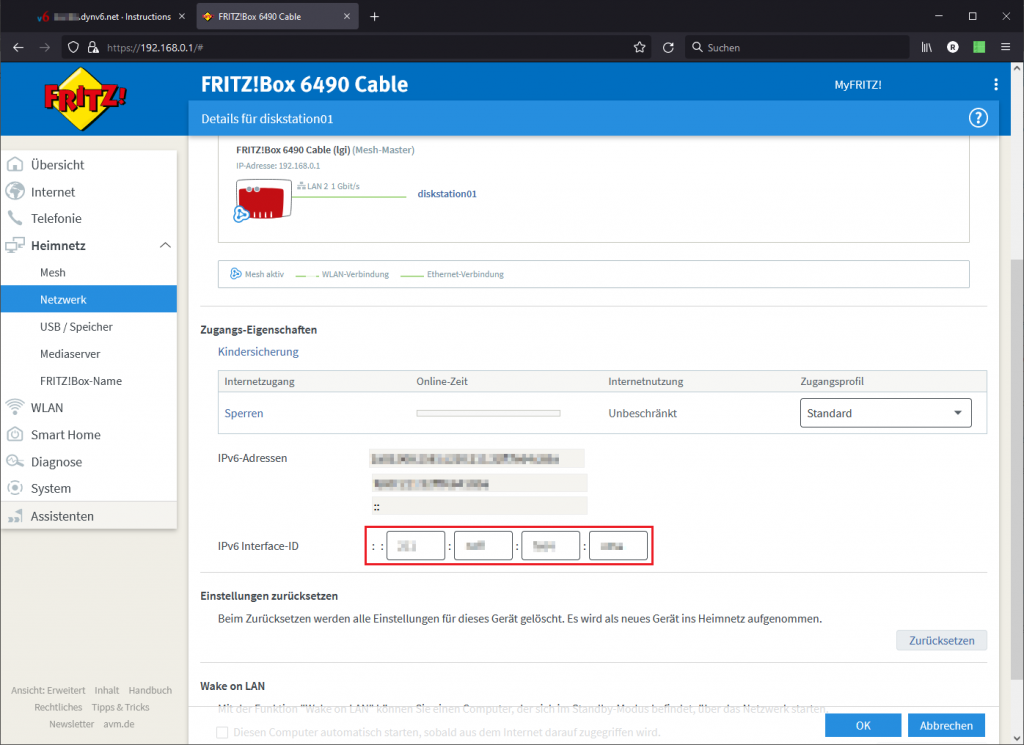Click the WLAN antenna icon

click(16, 407)
